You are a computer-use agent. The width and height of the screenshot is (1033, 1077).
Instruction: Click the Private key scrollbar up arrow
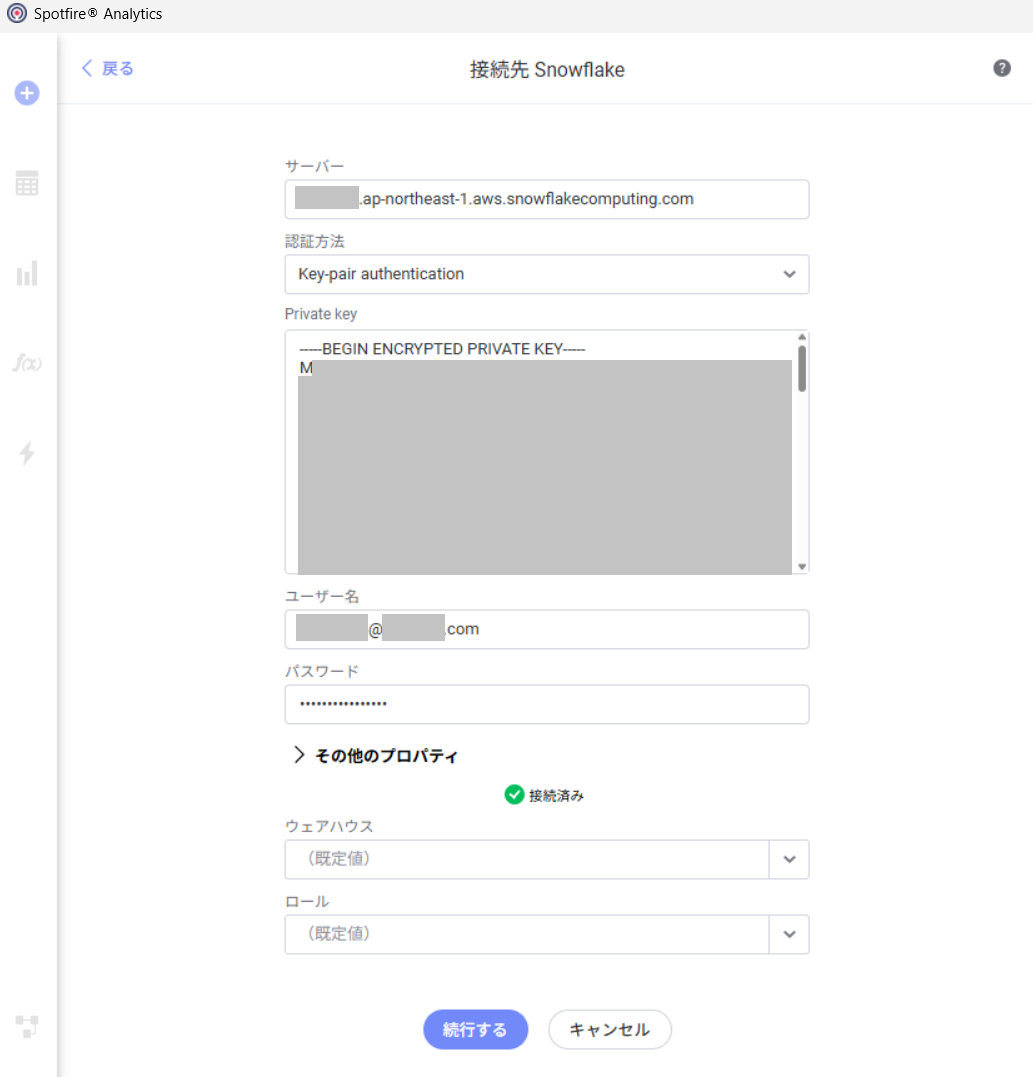(x=802, y=337)
